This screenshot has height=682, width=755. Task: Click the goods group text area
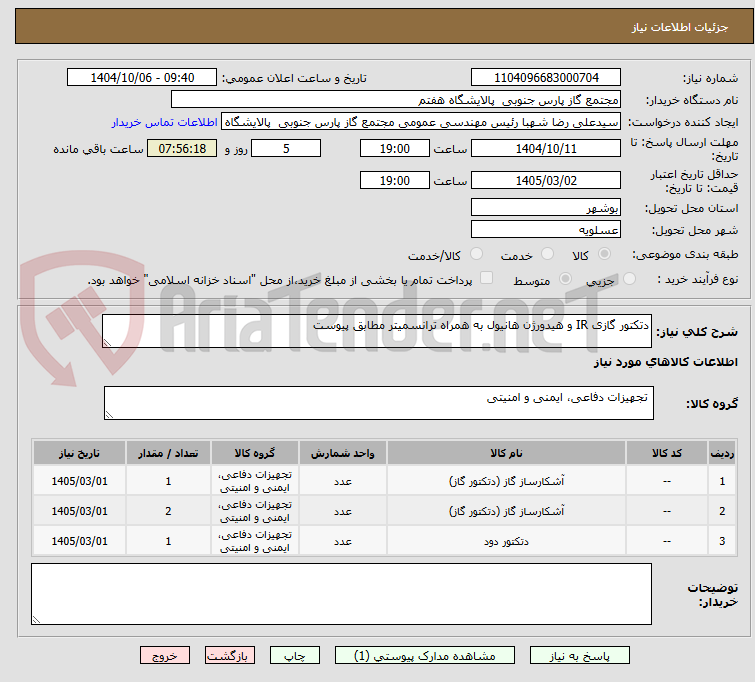click(x=379, y=403)
